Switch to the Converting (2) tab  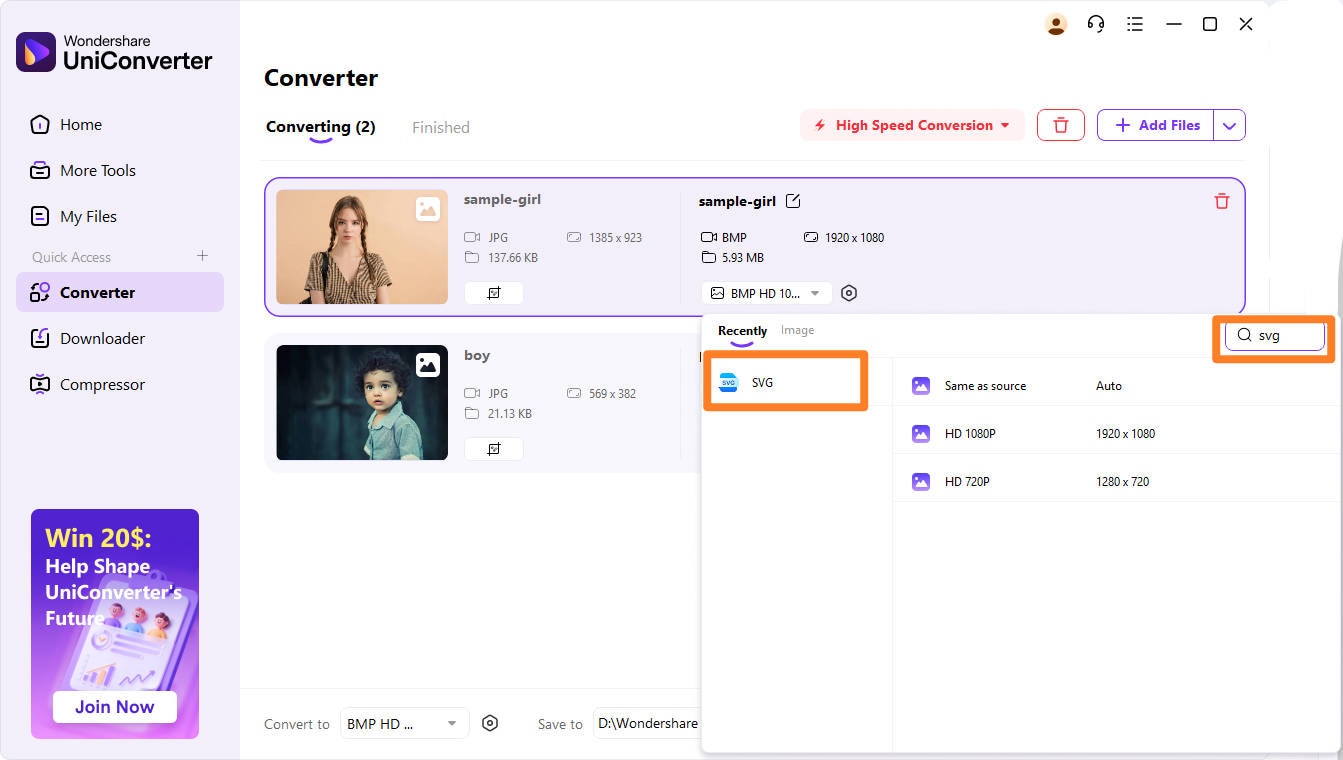[320, 127]
